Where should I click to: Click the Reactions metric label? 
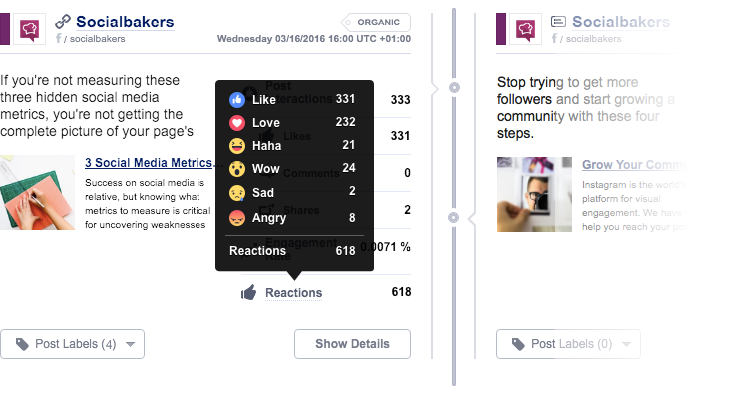(x=294, y=293)
